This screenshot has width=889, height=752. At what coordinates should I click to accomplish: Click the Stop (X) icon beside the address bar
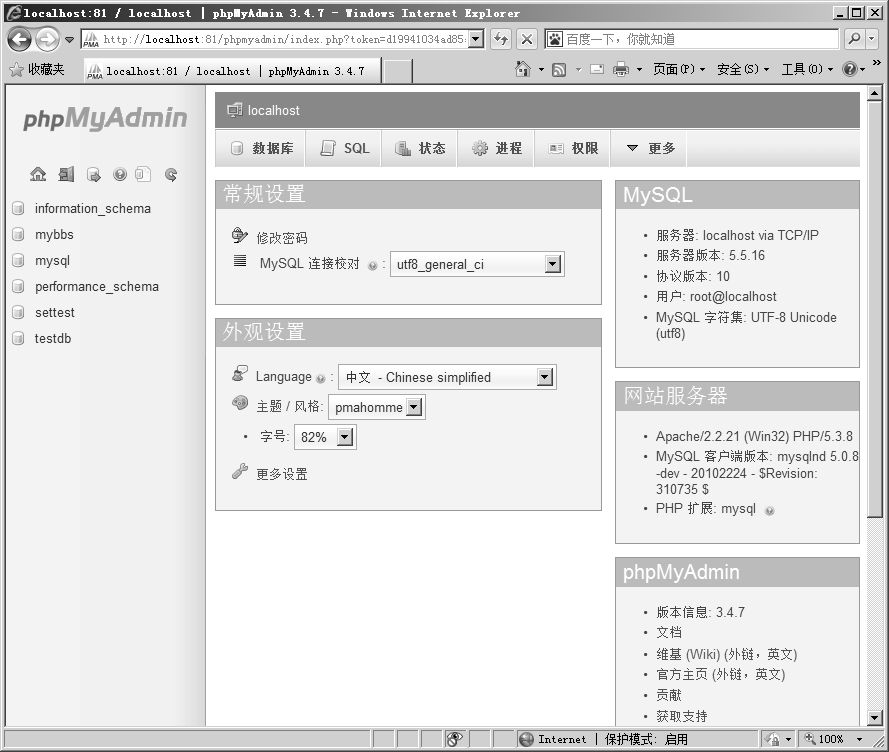tap(527, 39)
